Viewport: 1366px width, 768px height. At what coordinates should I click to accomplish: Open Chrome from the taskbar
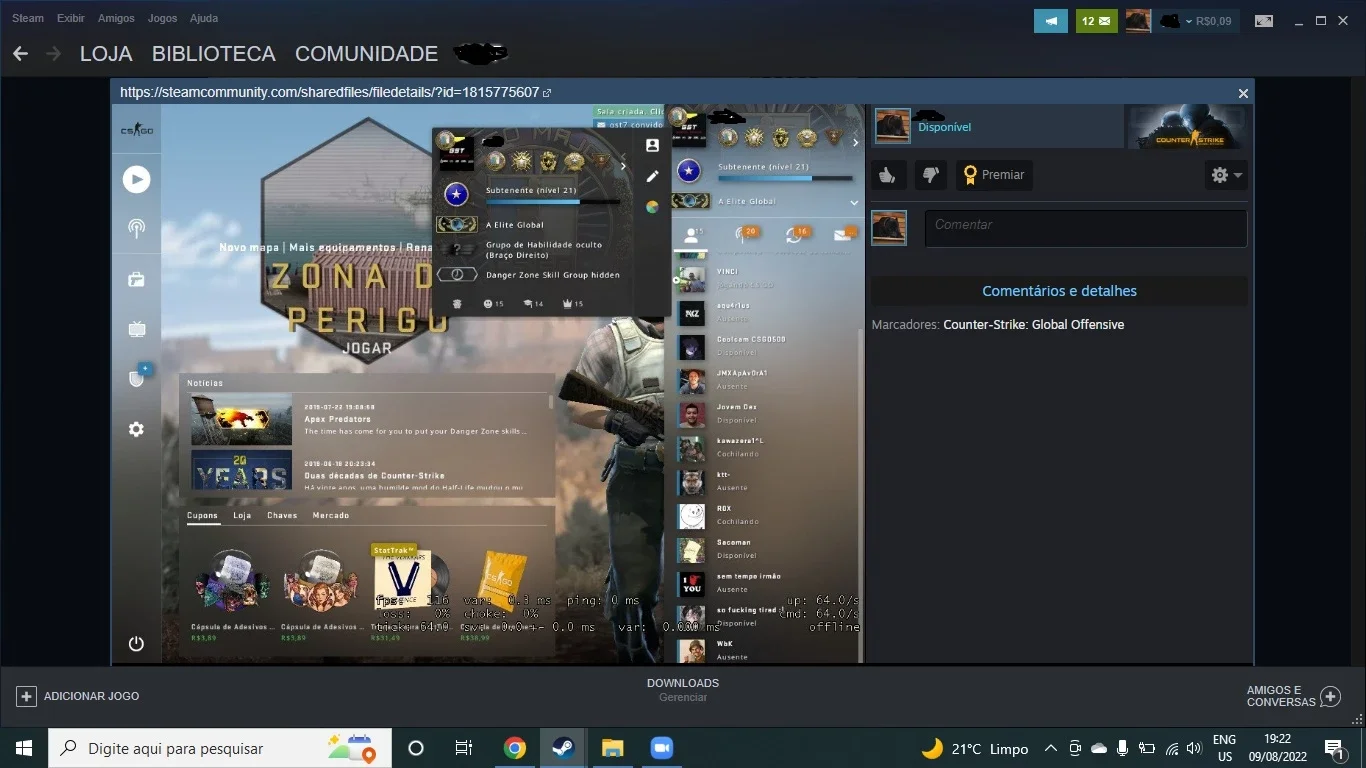pyautogui.click(x=515, y=748)
